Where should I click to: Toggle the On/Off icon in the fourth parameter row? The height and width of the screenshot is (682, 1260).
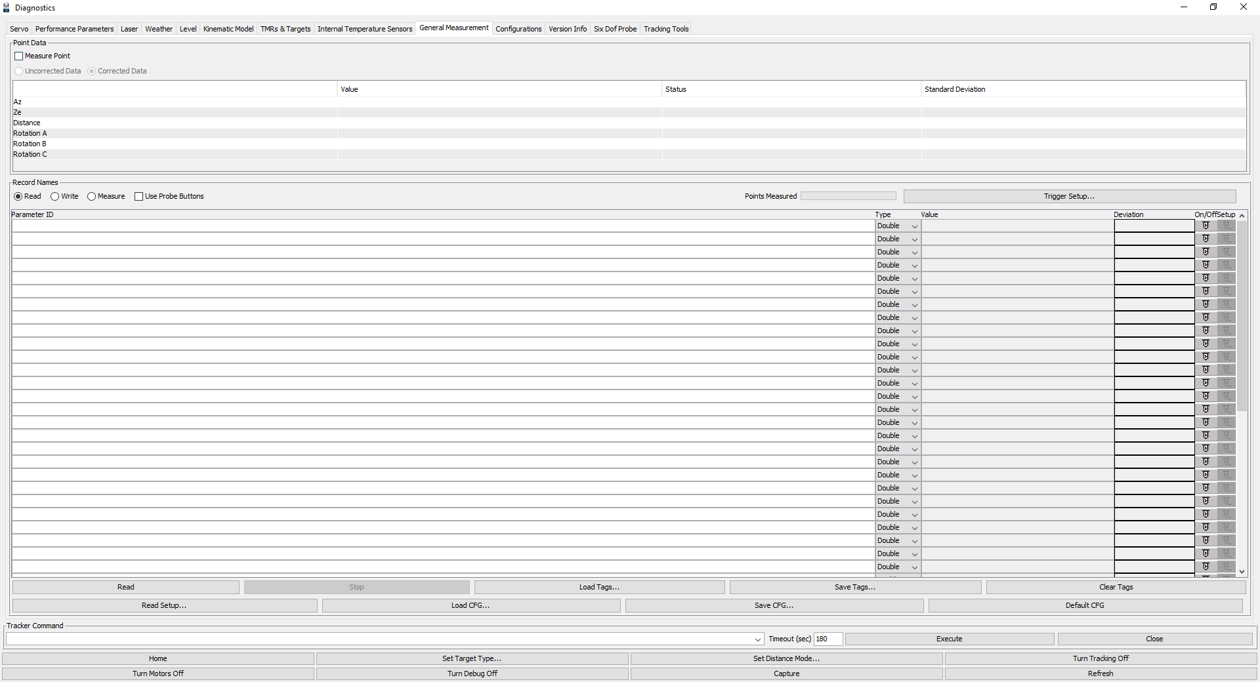coord(1205,265)
